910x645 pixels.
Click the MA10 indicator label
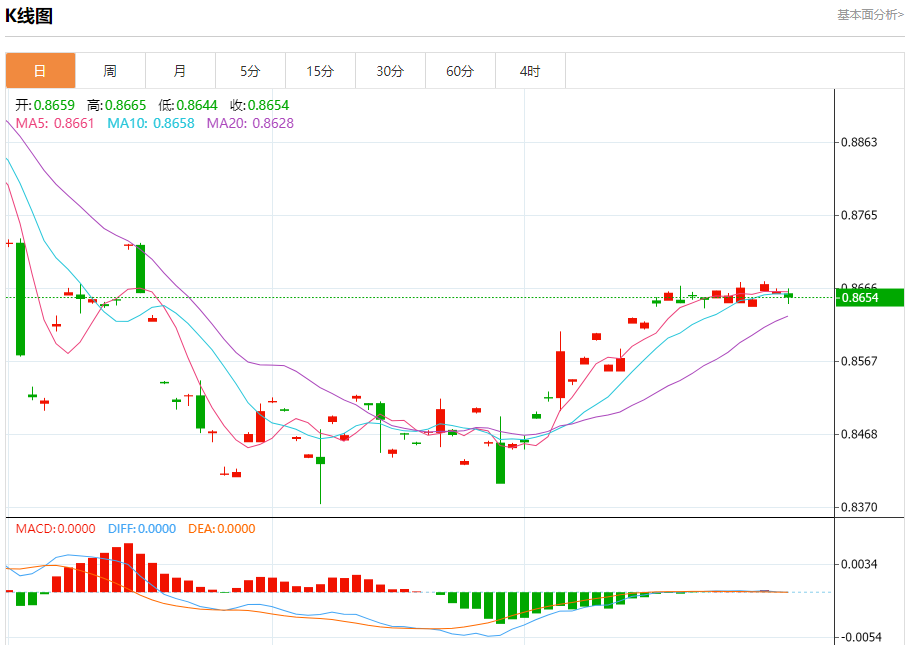tap(151, 123)
